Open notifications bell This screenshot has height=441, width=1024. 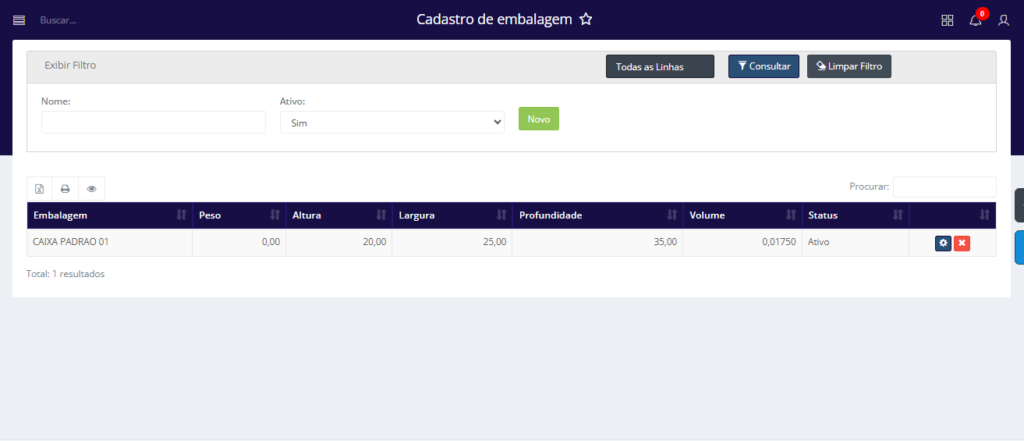tap(975, 20)
